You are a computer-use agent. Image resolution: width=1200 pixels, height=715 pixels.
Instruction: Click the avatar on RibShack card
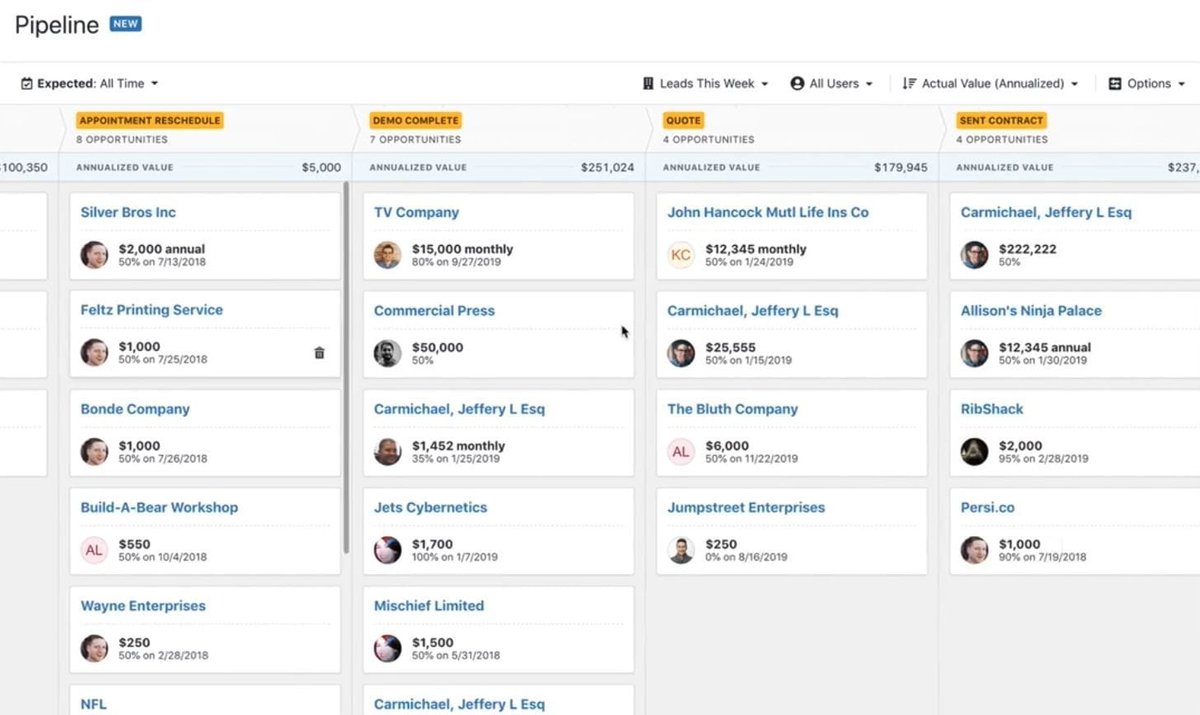click(x=974, y=452)
